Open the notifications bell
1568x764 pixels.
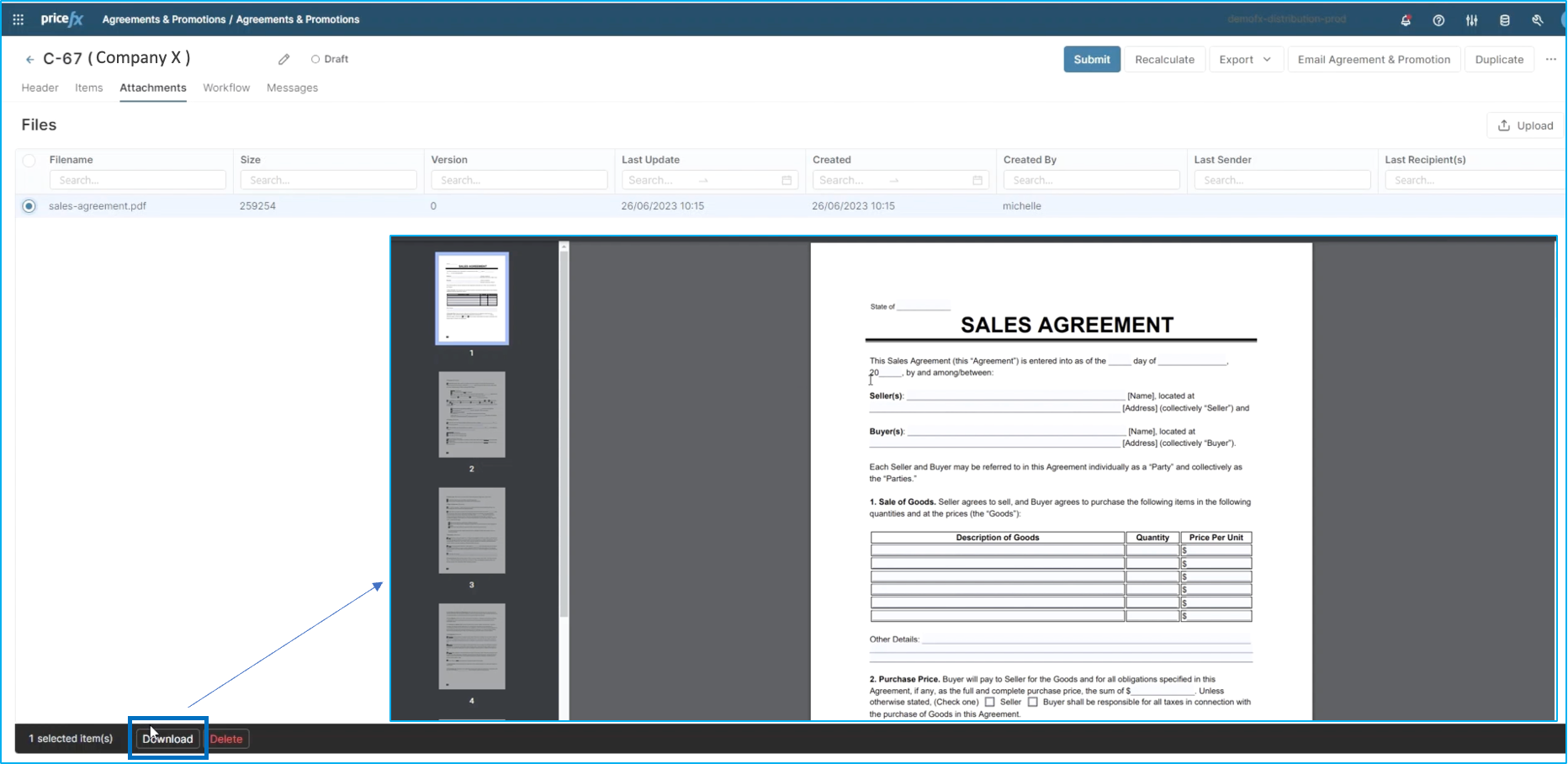[1406, 20]
